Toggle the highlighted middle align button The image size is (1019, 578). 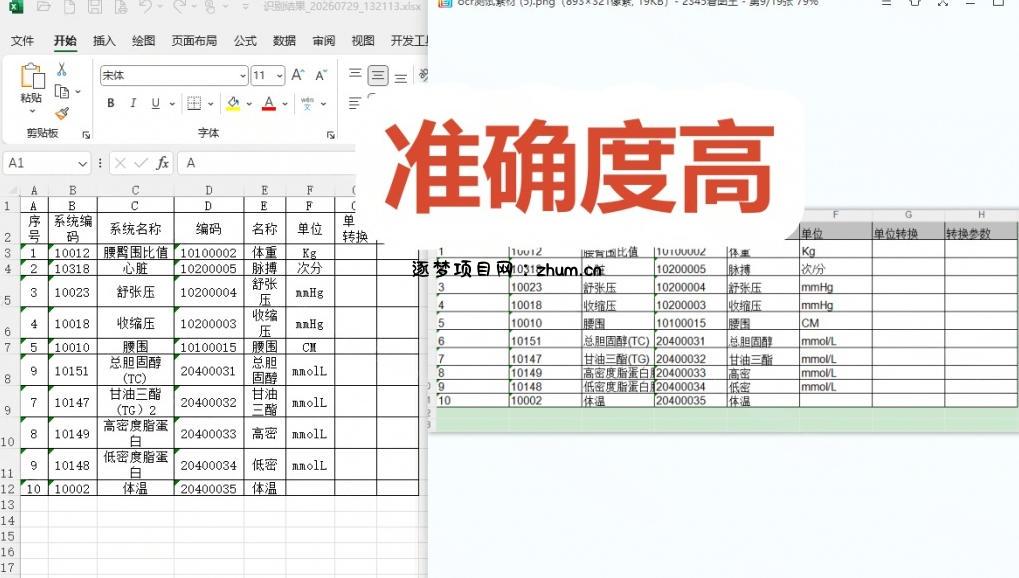[x=378, y=75]
